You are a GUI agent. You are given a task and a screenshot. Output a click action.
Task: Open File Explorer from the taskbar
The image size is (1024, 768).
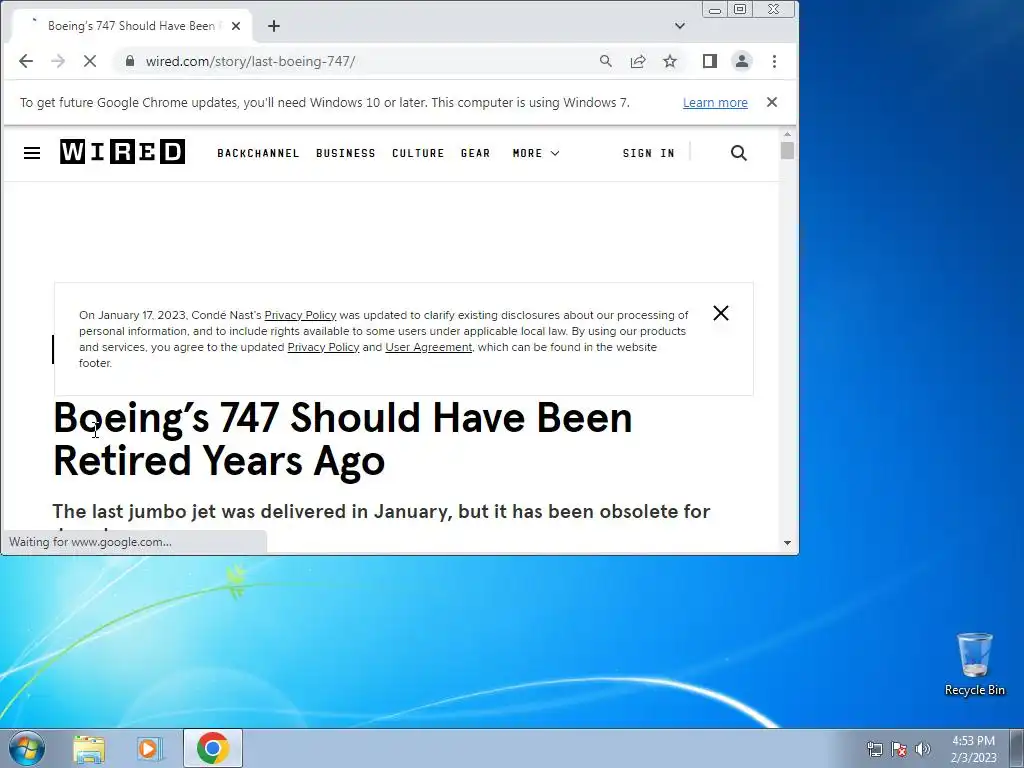coord(89,749)
